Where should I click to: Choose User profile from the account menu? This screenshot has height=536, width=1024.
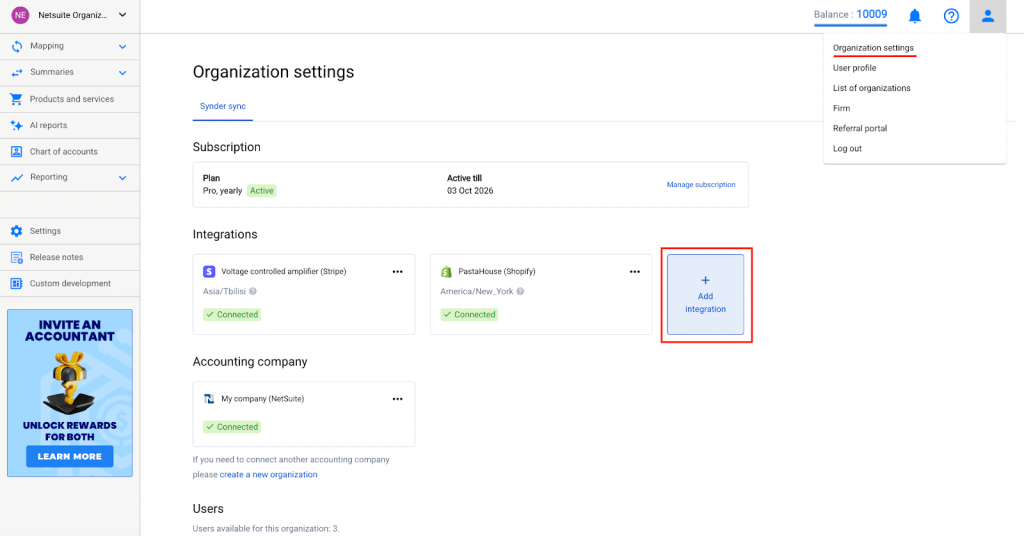[854, 68]
